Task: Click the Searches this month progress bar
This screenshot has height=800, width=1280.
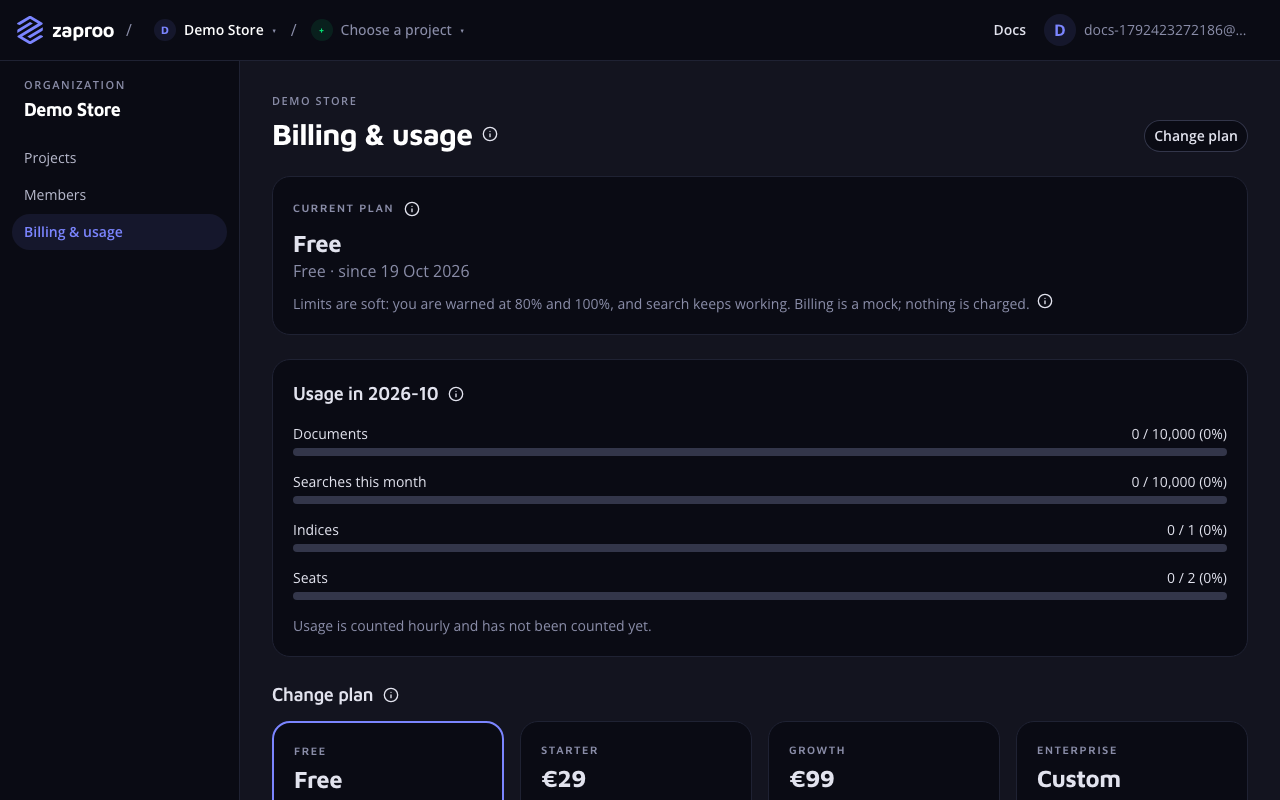Action: pos(760,500)
